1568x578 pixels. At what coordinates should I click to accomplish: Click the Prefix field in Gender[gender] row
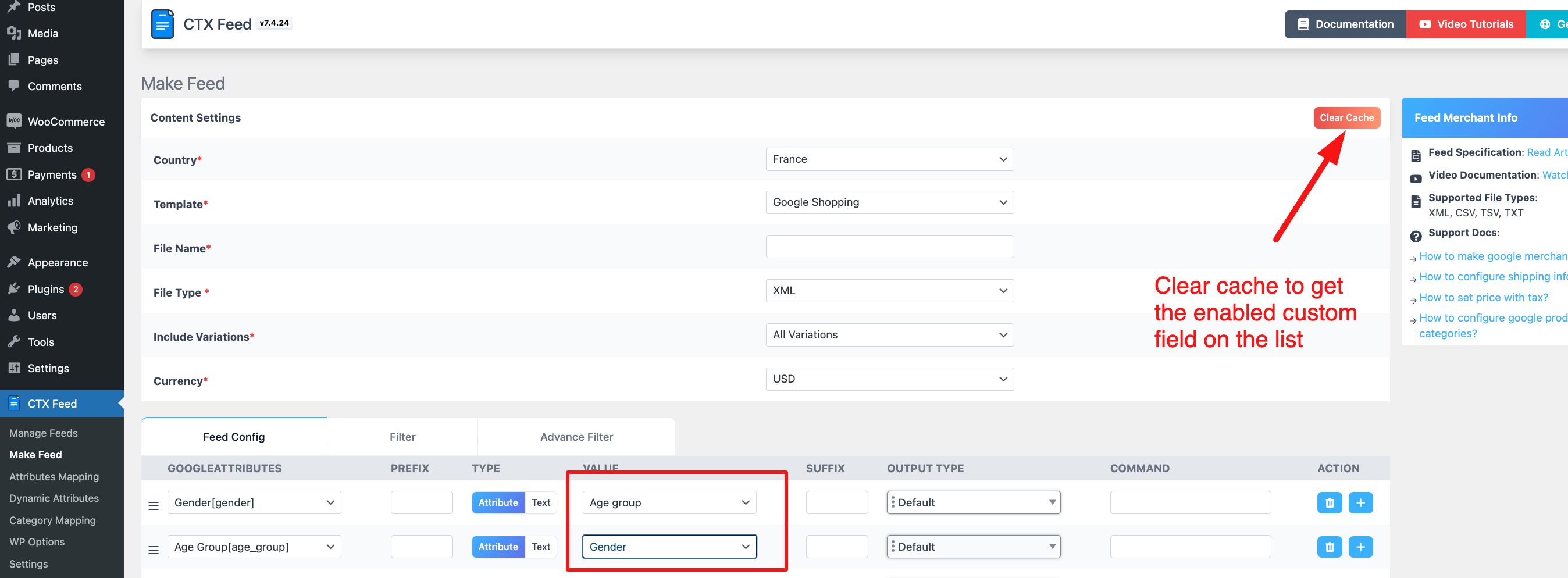point(422,502)
